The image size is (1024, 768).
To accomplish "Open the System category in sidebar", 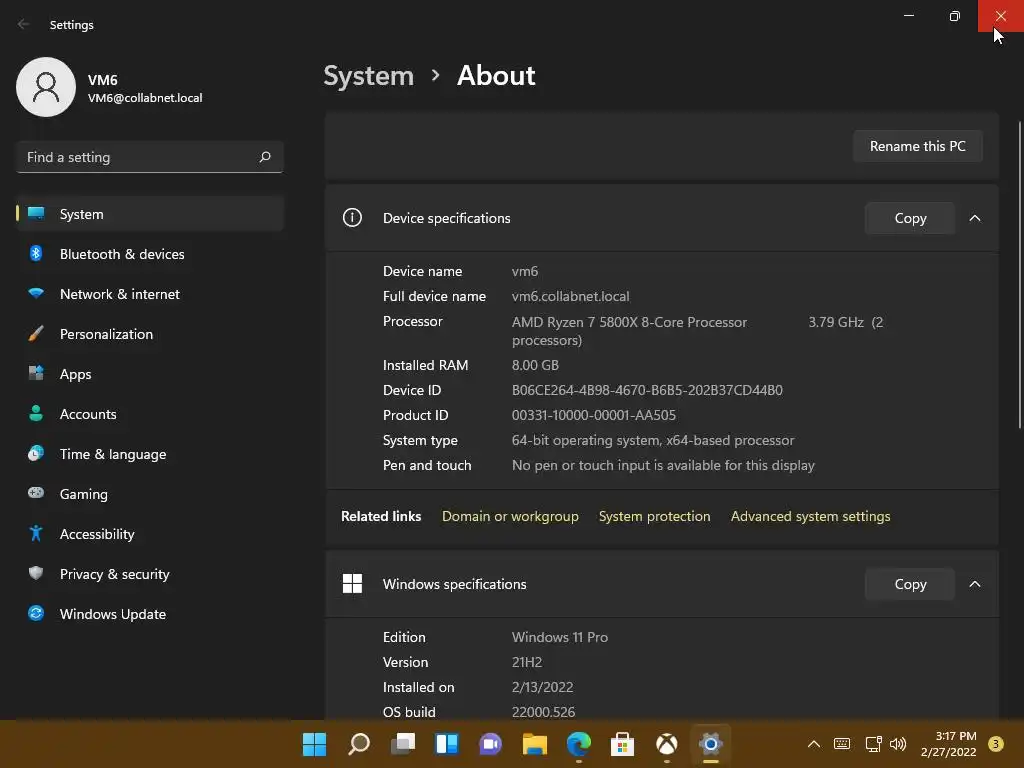I will tap(150, 214).
